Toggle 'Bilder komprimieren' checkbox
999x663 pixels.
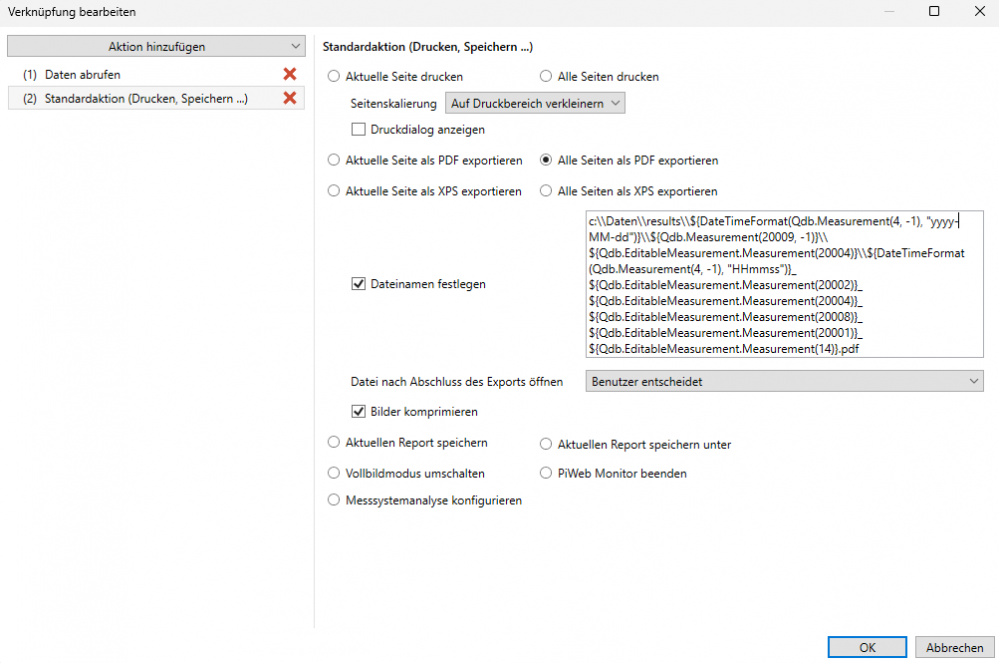(358, 411)
